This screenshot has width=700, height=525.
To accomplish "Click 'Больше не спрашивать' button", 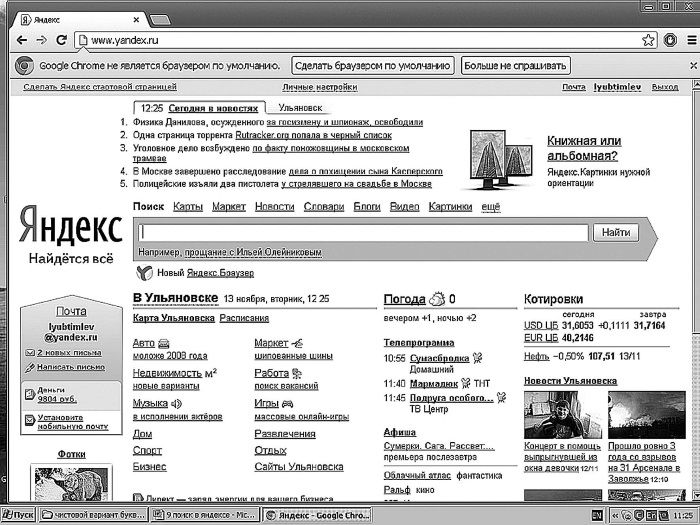I will pyautogui.click(x=516, y=65).
